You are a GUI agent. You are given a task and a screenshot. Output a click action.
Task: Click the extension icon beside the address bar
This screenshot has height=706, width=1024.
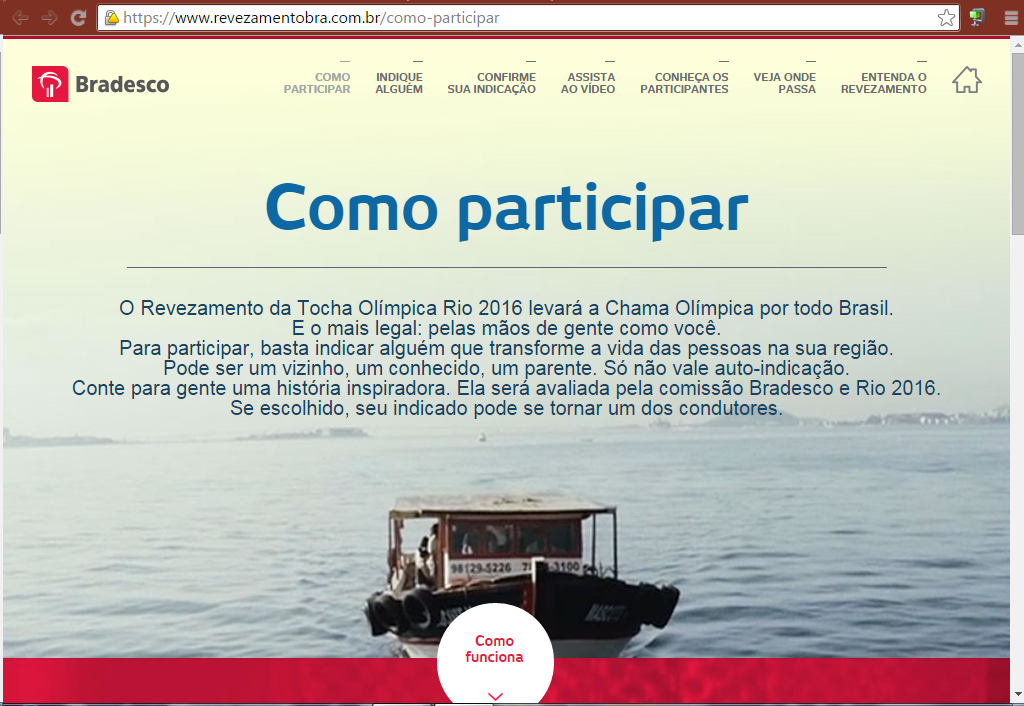tap(977, 18)
